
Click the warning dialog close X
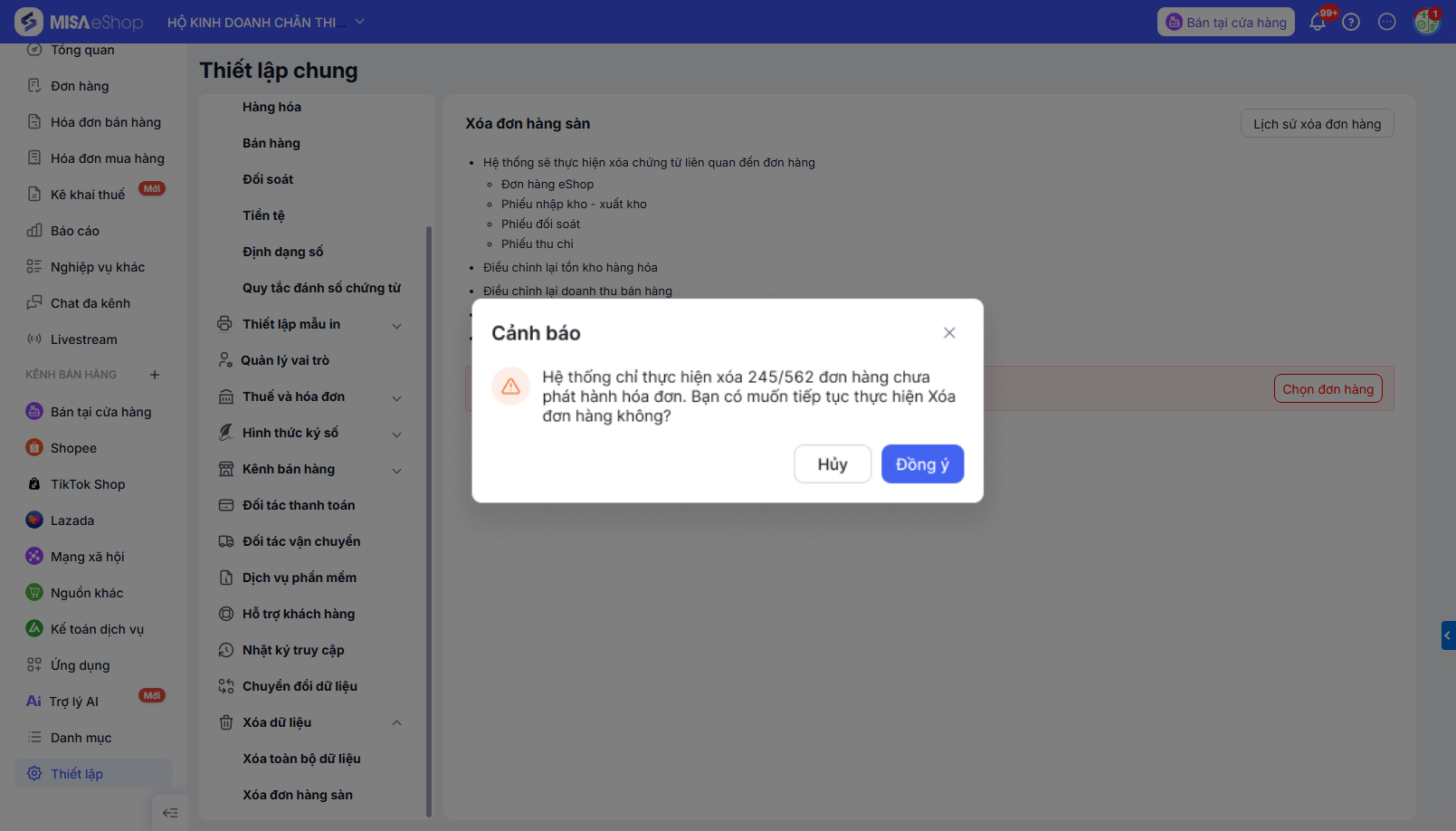949,333
